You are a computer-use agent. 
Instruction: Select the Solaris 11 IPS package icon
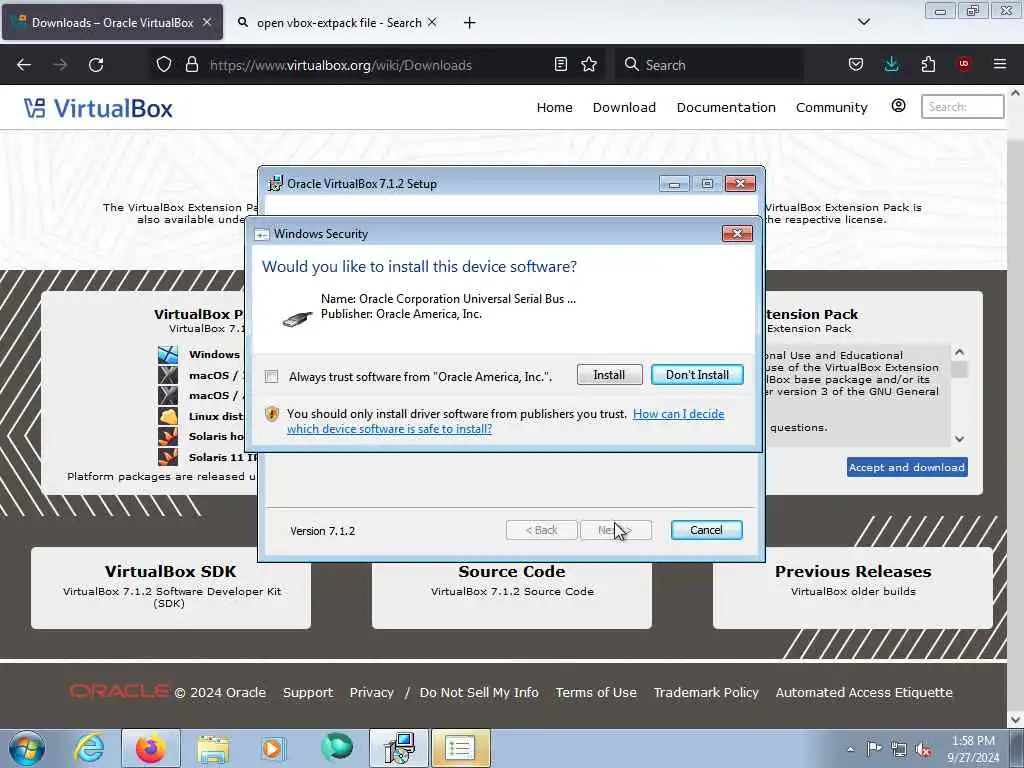pyautogui.click(x=168, y=456)
